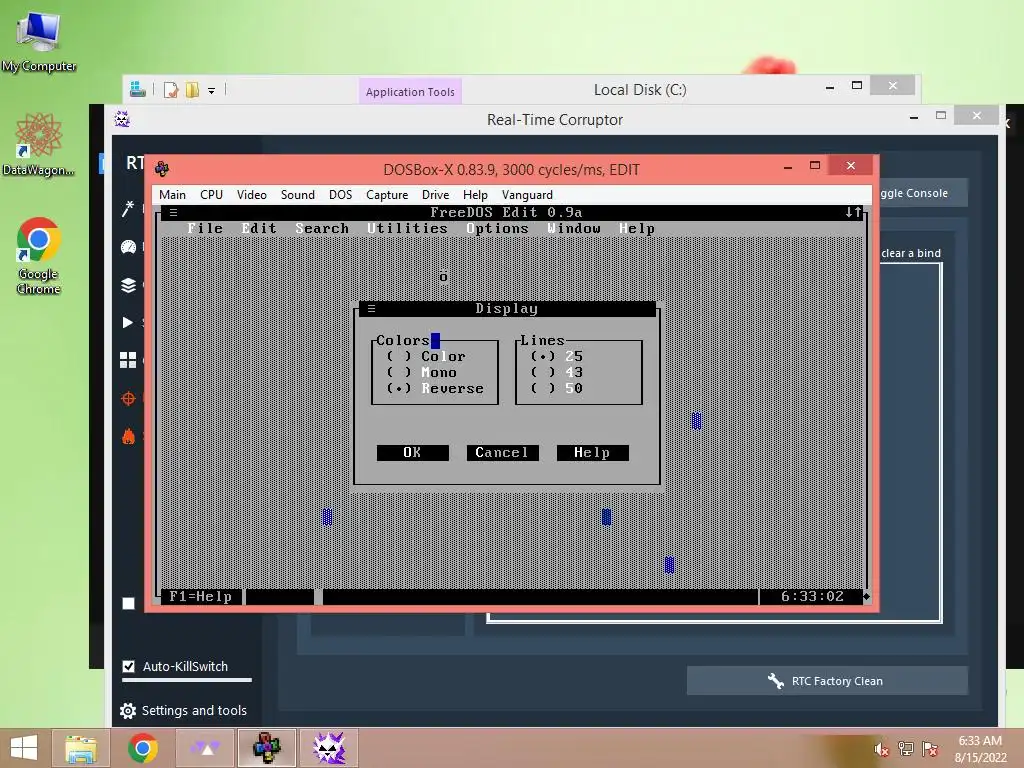Open the Display dialog control menu box
The width and height of the screenshot is (1024, 768).
pyautogui.click(x=371, y=308)
